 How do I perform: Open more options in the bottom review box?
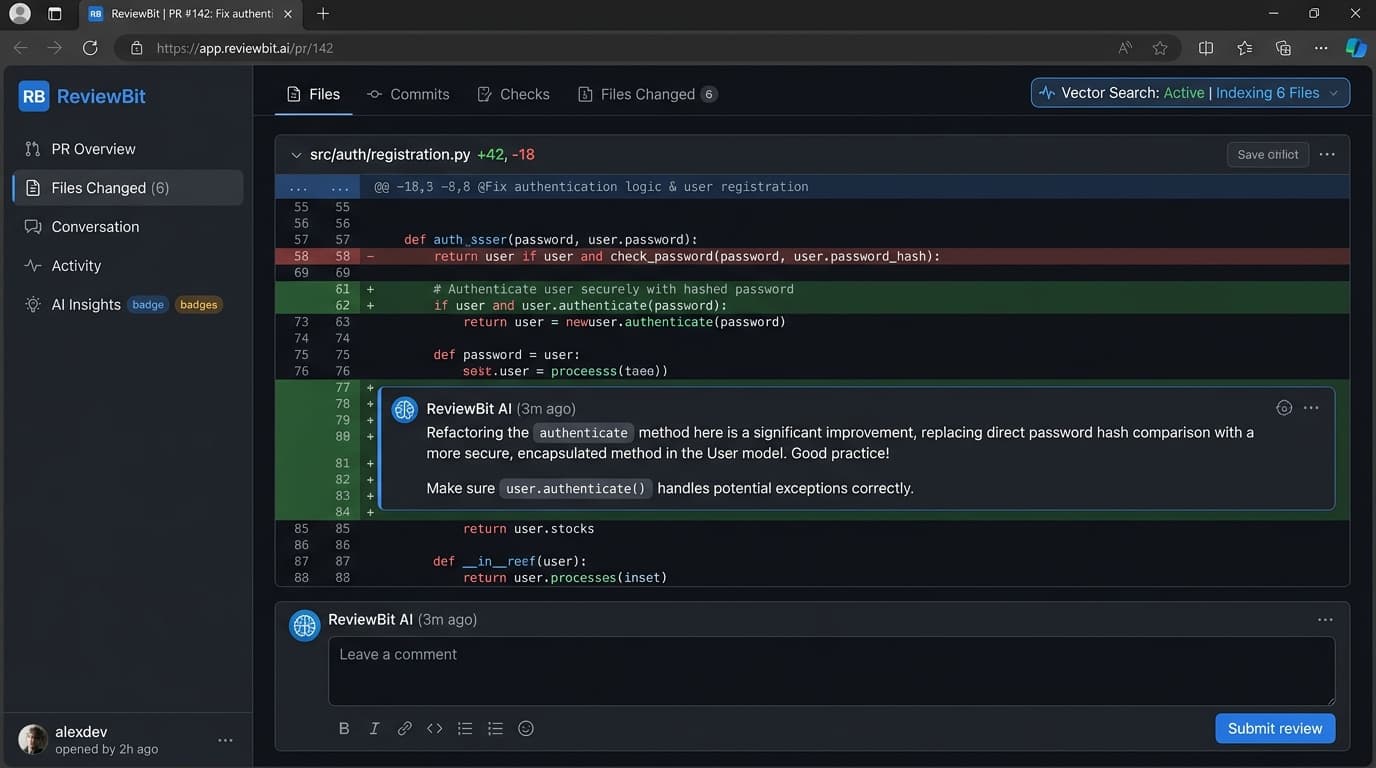pos(1325,620)
